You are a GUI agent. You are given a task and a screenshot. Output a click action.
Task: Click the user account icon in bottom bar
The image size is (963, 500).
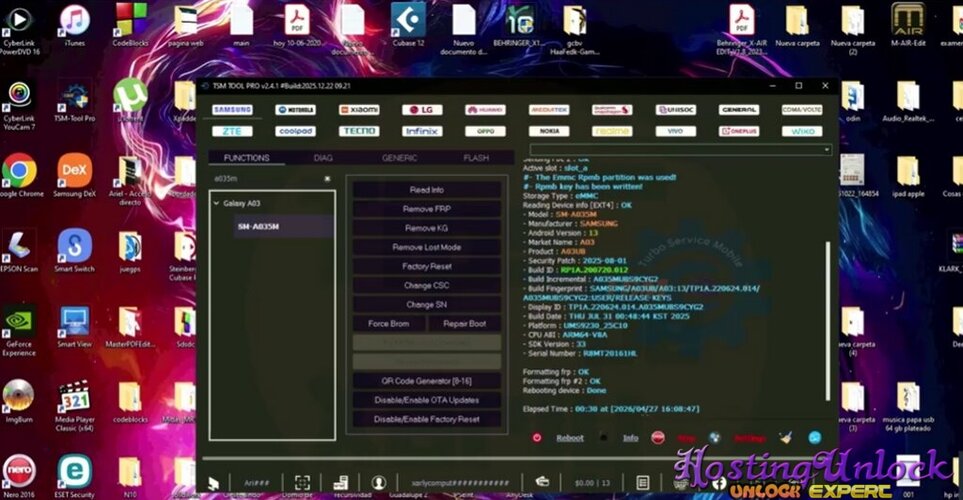(x=379, y=483)
